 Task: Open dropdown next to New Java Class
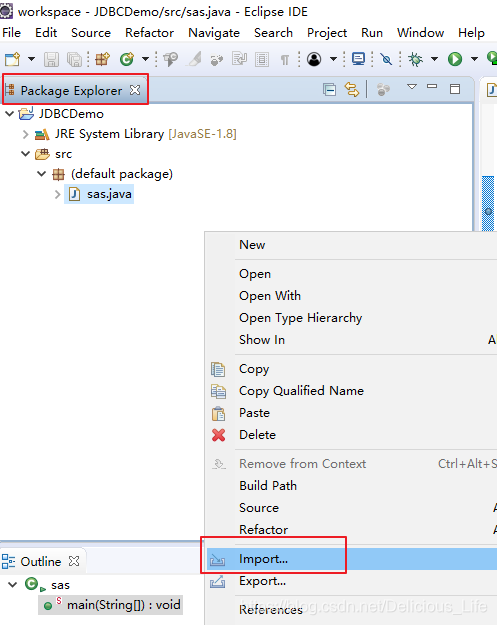(145, 59)
